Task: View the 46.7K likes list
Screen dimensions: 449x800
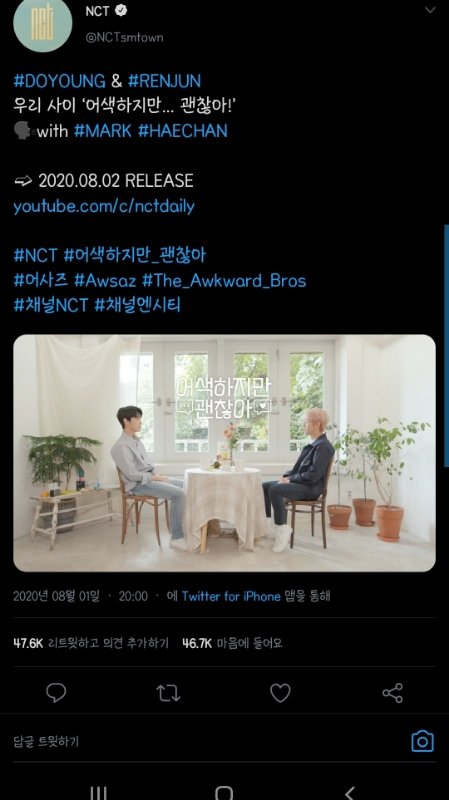Action: (x=232, y=643)
